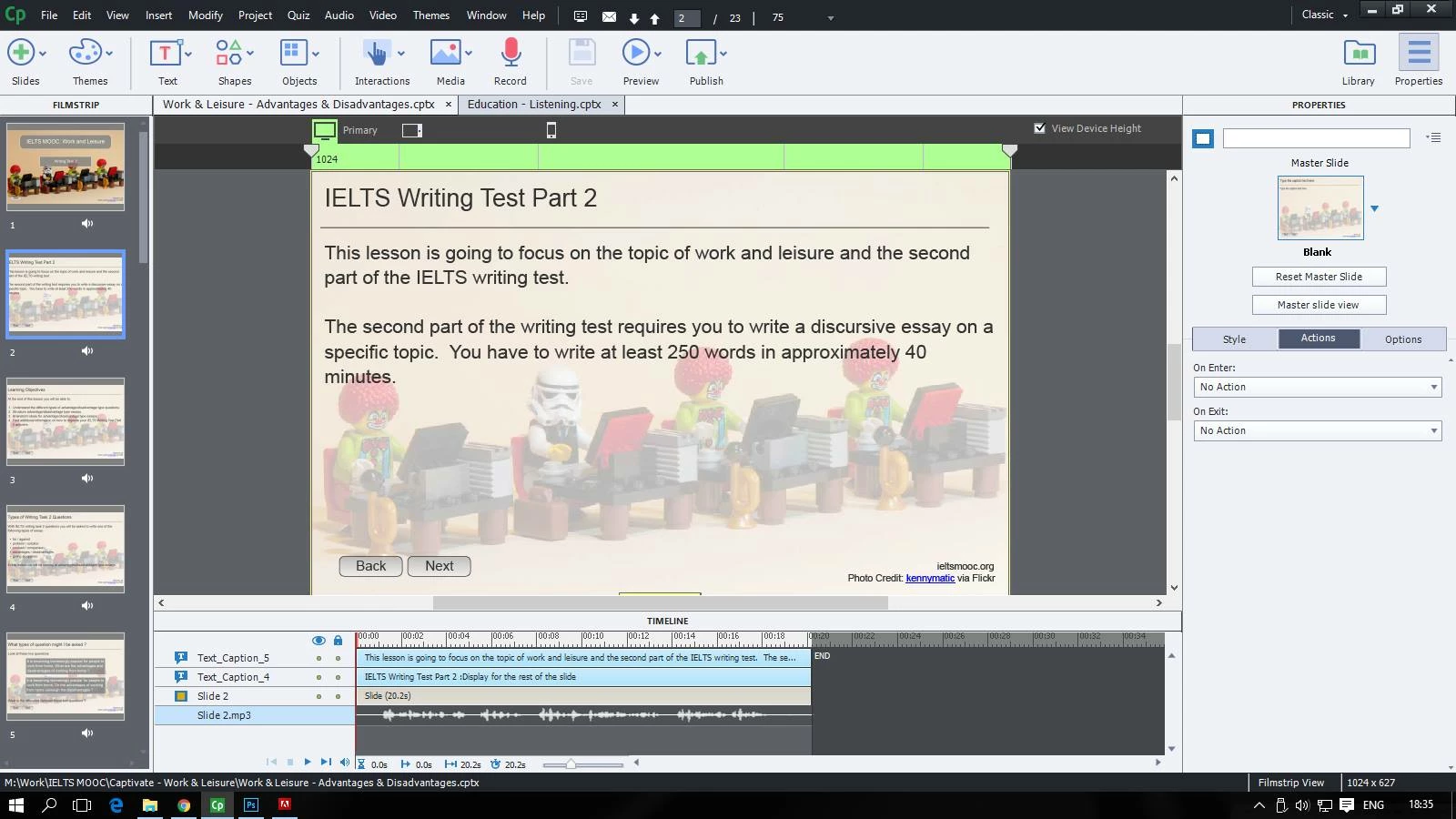
Task: Open File Explorer from the taskbar
Action: [x=150, y=804]
